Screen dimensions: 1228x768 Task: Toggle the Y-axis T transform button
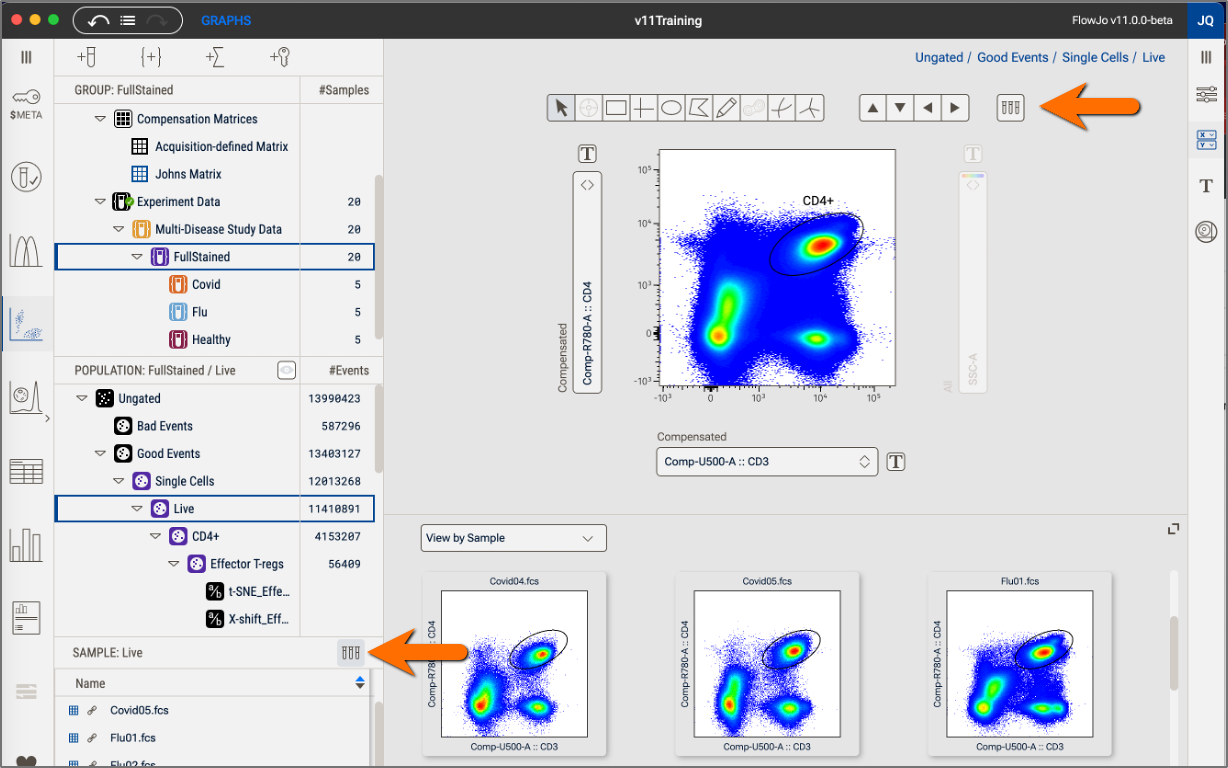click(x=587, y=153)
